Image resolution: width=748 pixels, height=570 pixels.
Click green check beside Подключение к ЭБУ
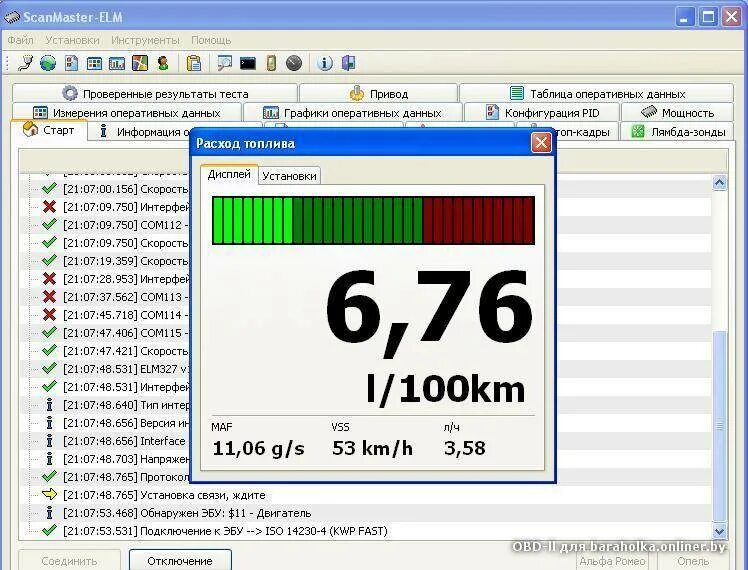(49, 530)
